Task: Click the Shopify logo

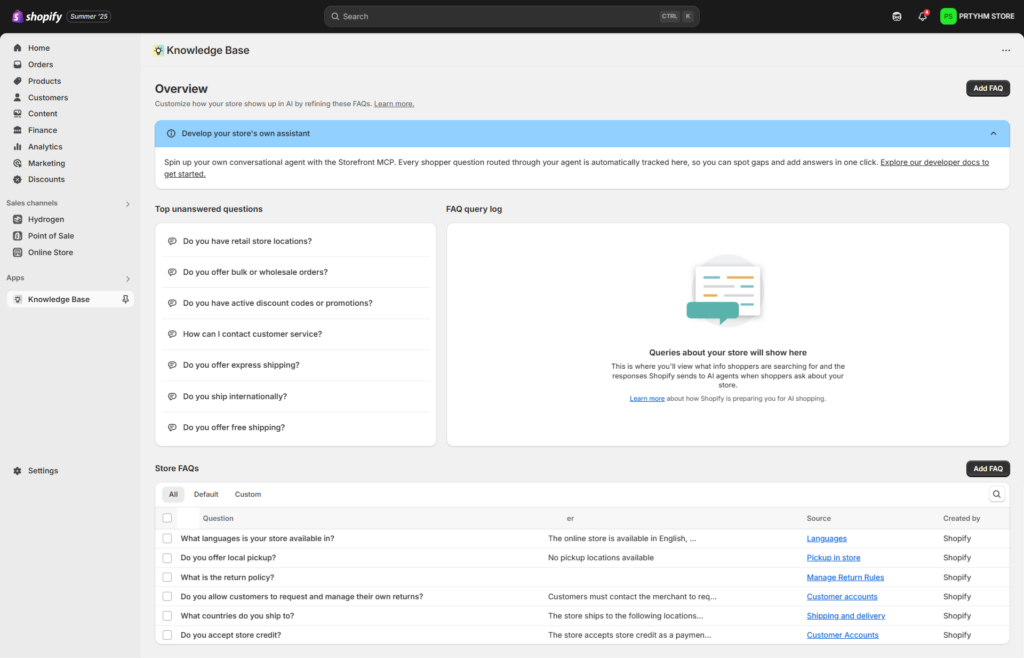Action: click(x=37, y=16)
